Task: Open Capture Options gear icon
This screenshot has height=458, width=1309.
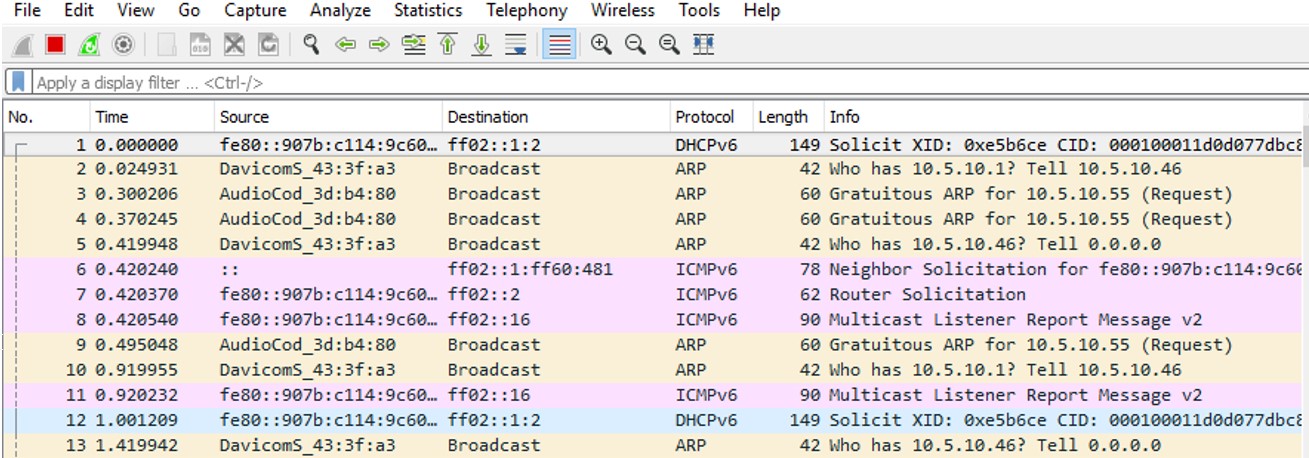Action: [x=123, y=45]
